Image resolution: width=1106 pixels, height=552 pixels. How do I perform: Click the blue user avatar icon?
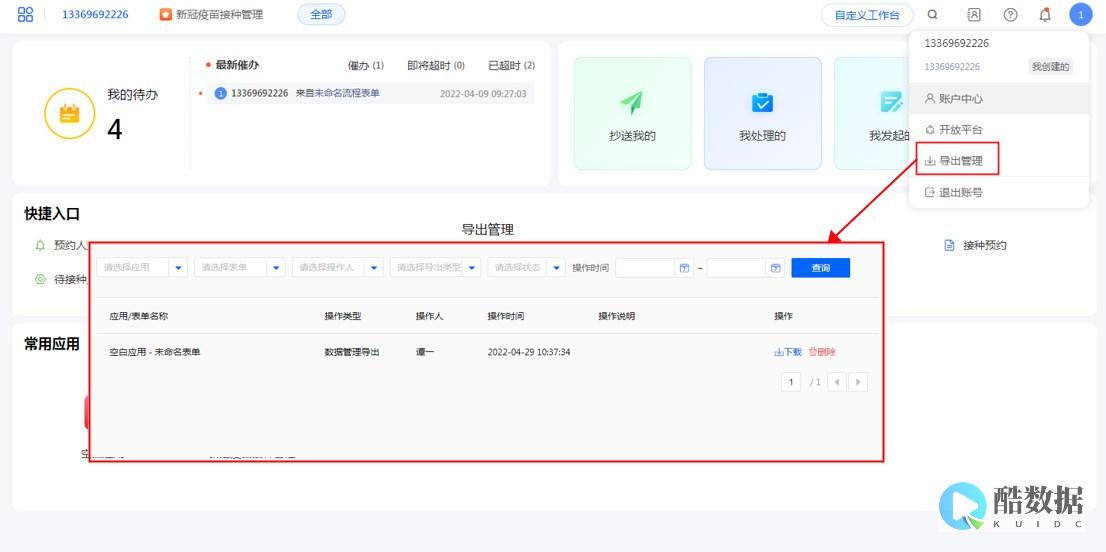(x=1081, y=14)
